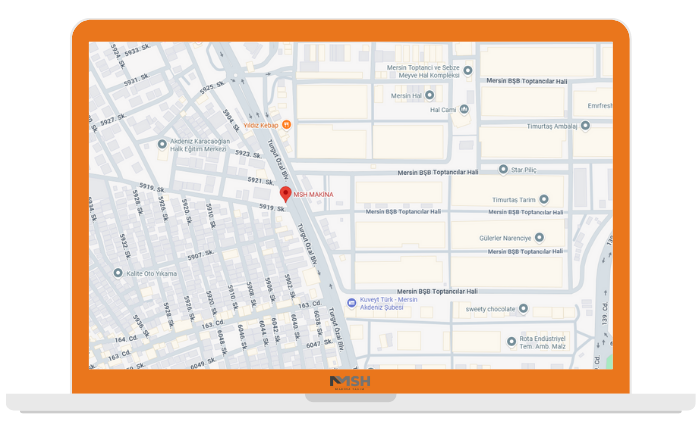Open the Star Piliç place marker
This screenshot has height=447, width=700.
pyautogui.click(x=504, y=169)
